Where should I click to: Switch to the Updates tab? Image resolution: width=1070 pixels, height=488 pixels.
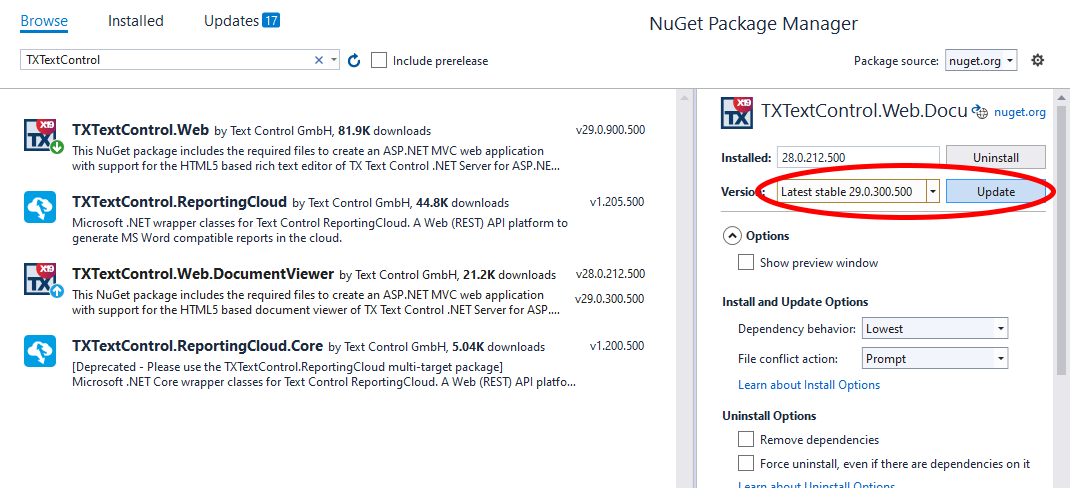click(231, 21)
